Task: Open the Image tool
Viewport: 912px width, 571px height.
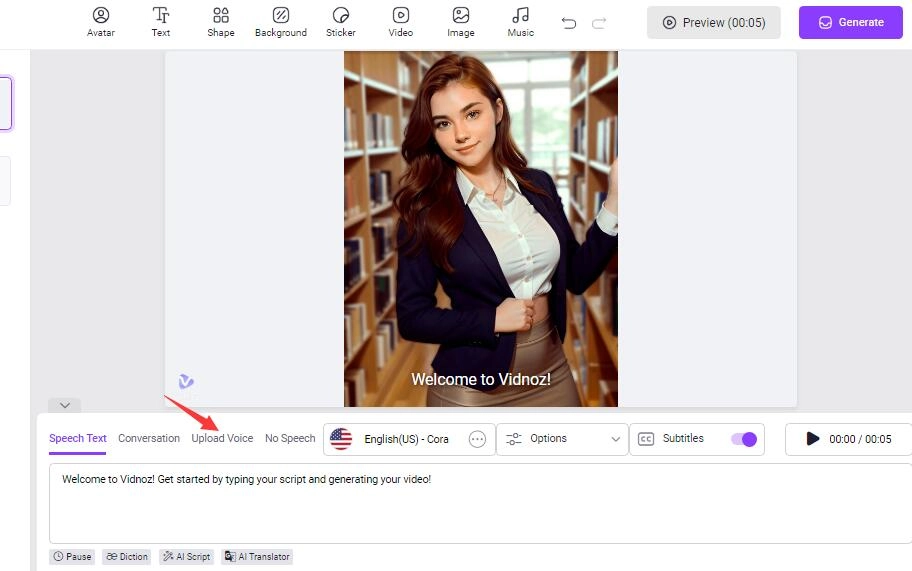Action: 461,22
